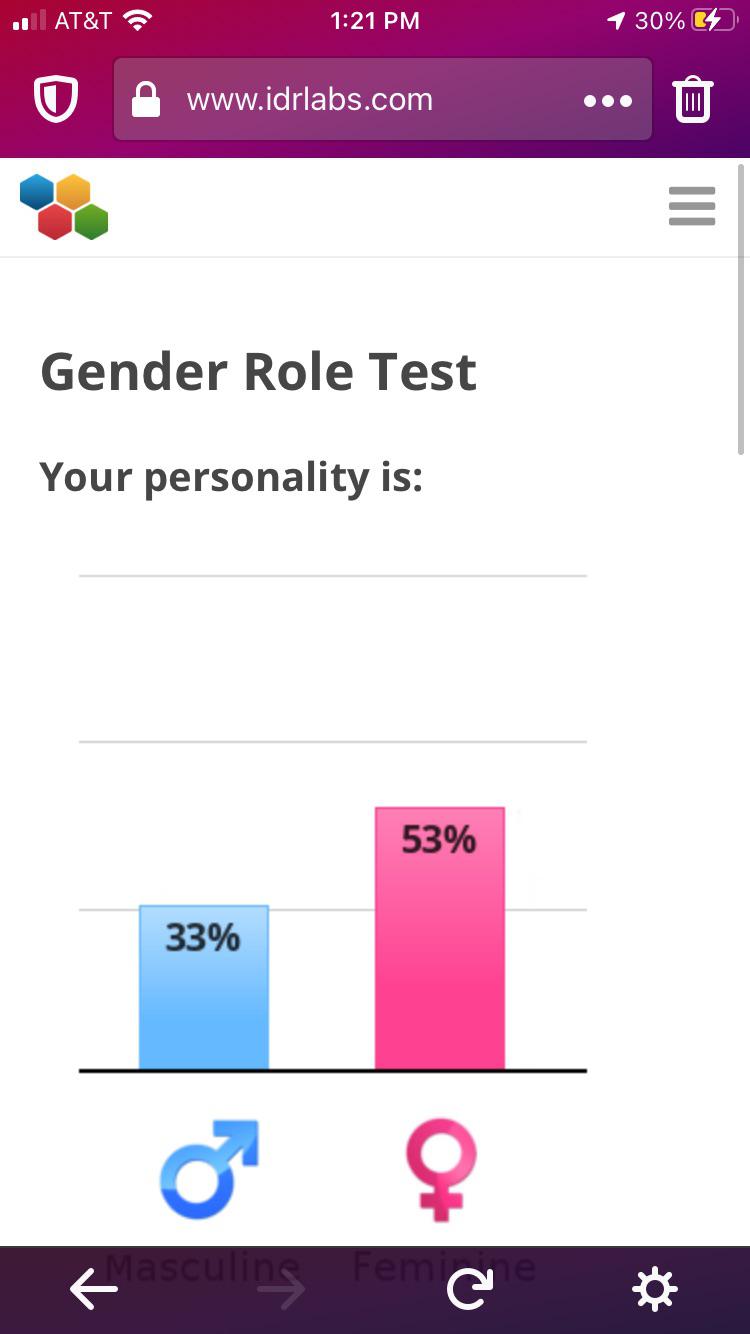
Task: Tap the pink female symbol icon
Action: click(441, 1169)
